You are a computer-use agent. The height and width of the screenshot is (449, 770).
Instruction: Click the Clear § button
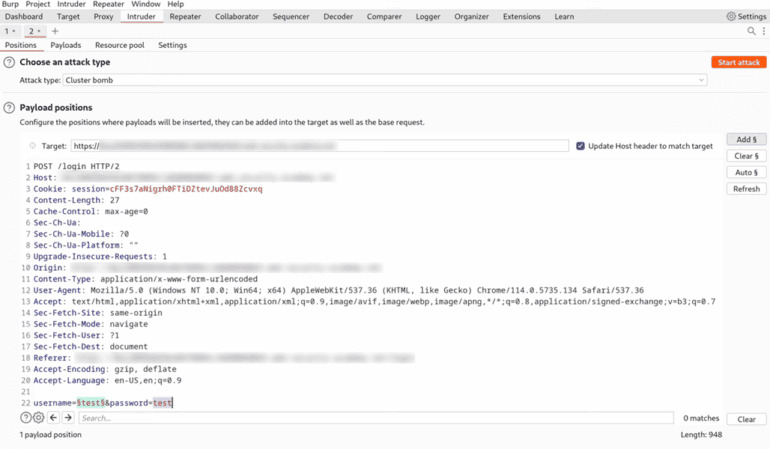coord(746,156)
